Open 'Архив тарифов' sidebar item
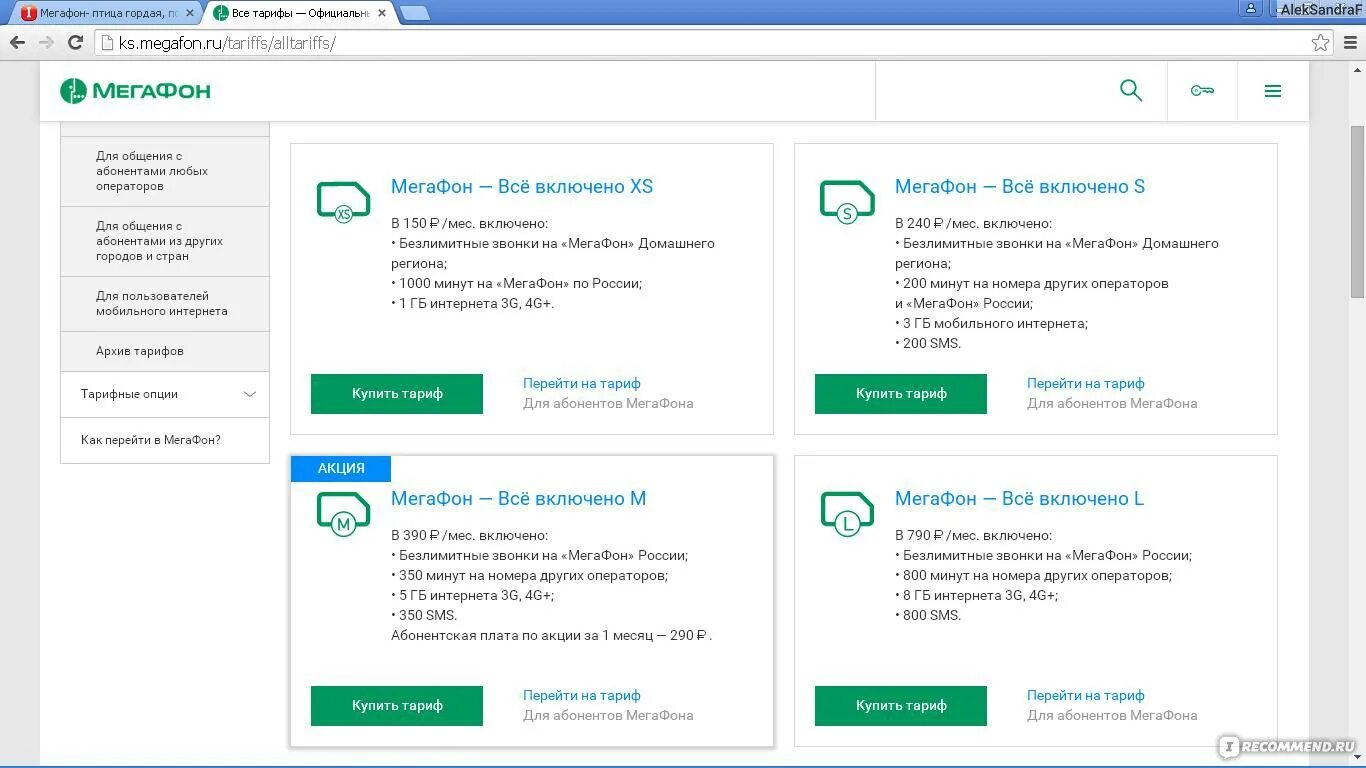 click(x=165, y=351)
